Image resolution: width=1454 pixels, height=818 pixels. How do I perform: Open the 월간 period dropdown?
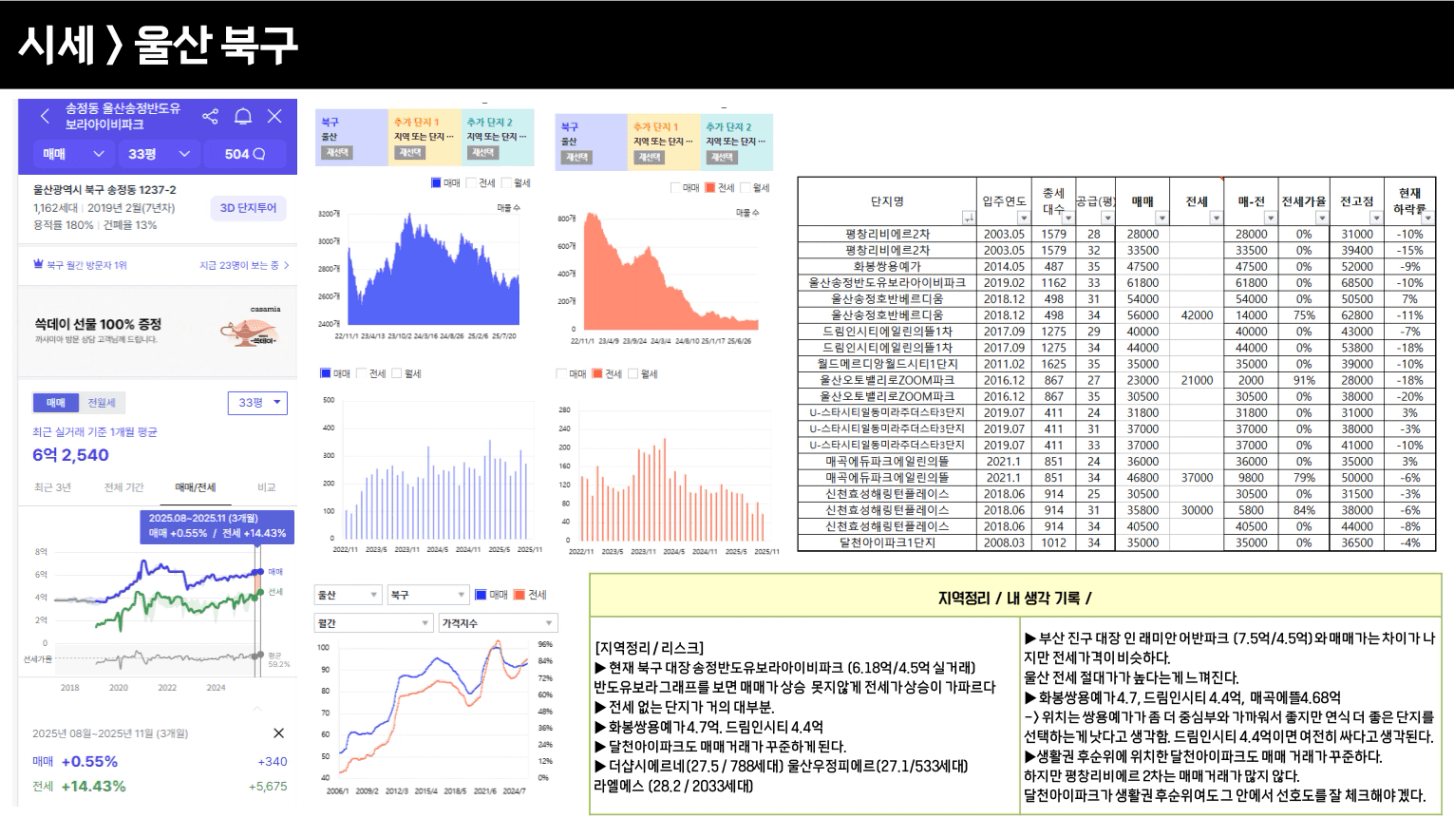(373, 623)
